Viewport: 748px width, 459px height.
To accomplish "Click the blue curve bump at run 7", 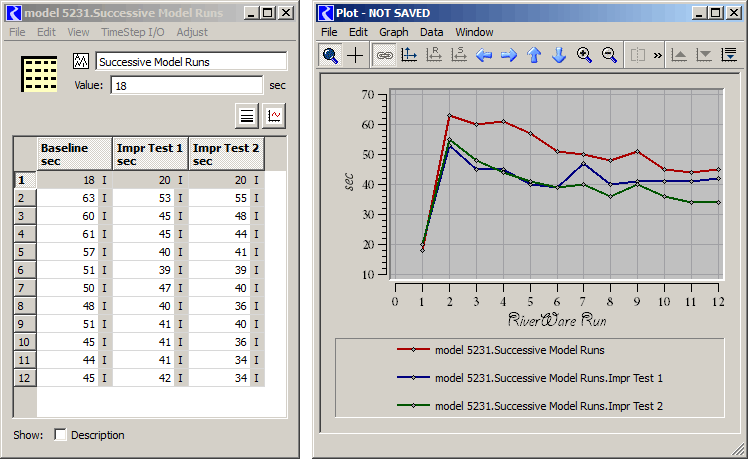I will [x=583, y=164].
